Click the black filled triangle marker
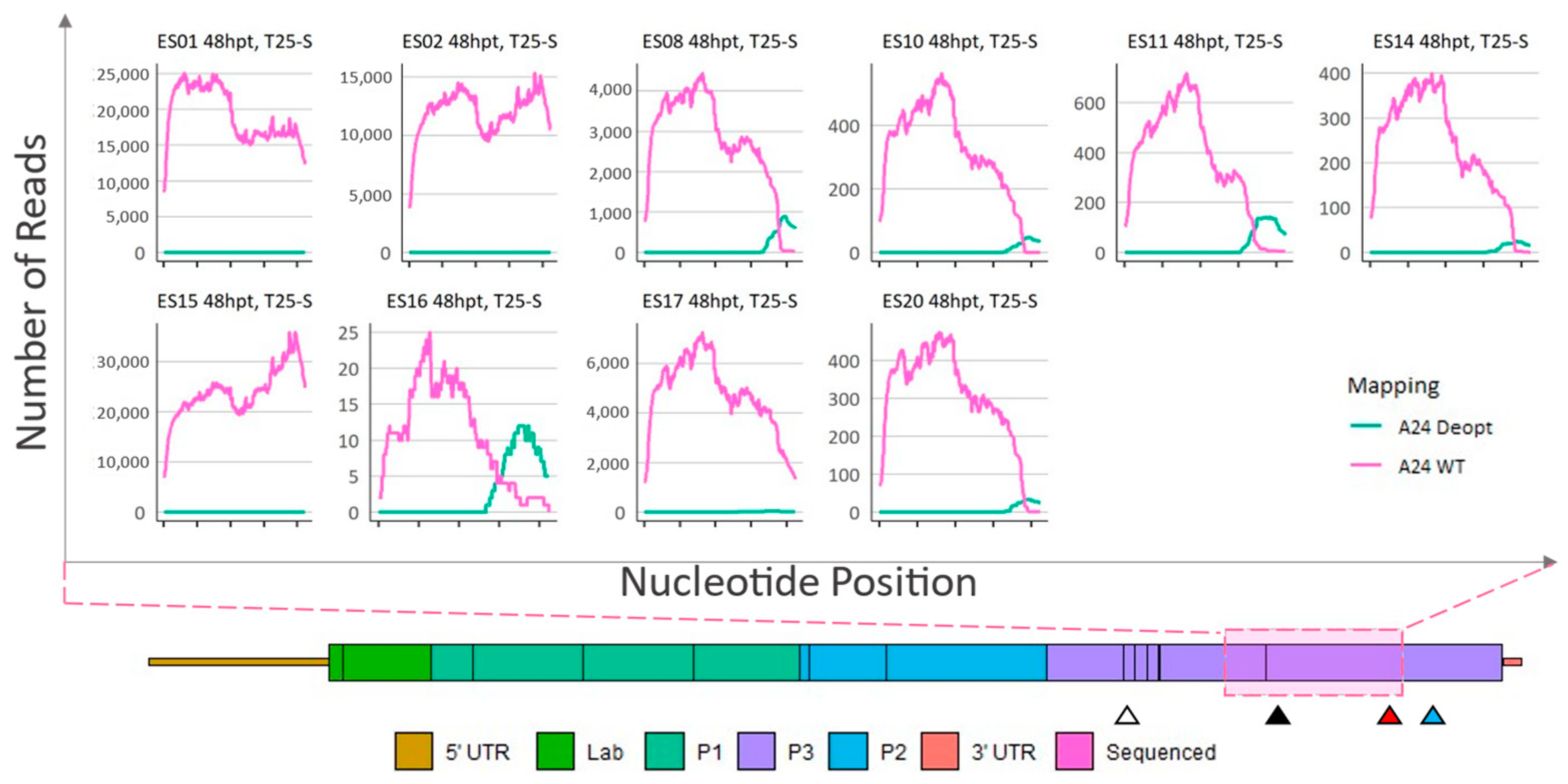 1278,716
